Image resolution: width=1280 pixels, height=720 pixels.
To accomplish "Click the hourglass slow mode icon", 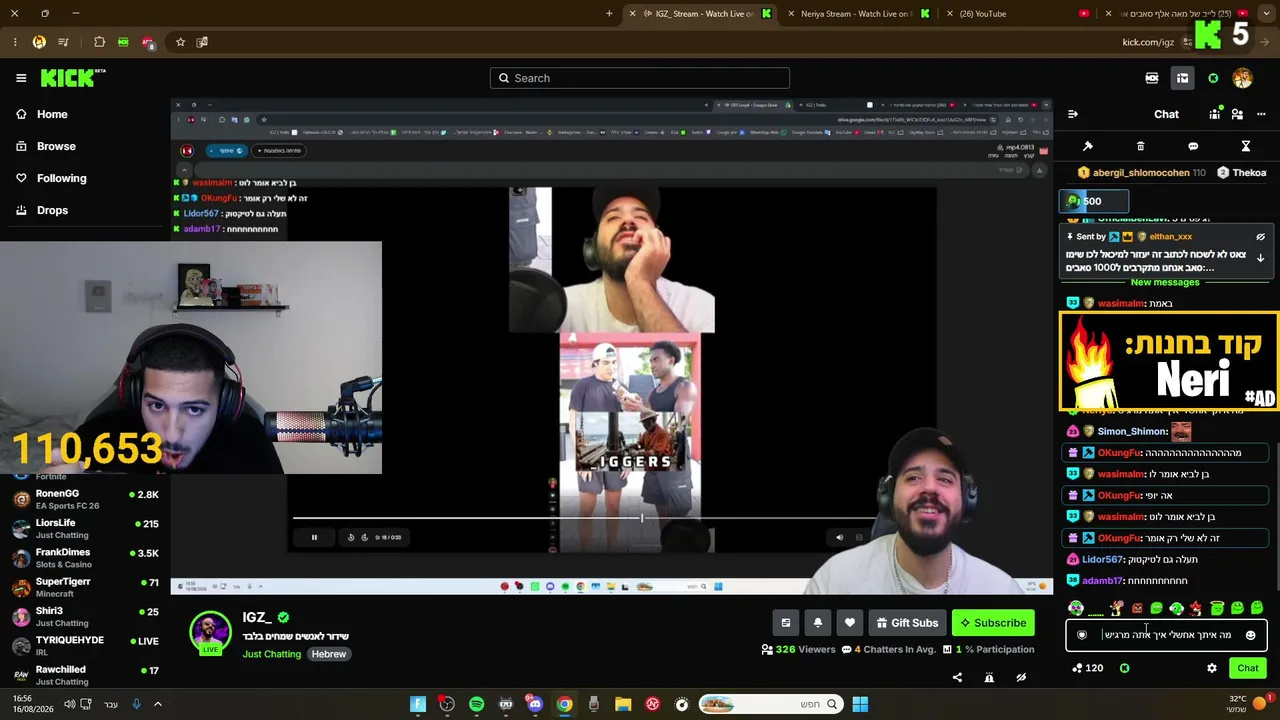I will (1246, 146).
